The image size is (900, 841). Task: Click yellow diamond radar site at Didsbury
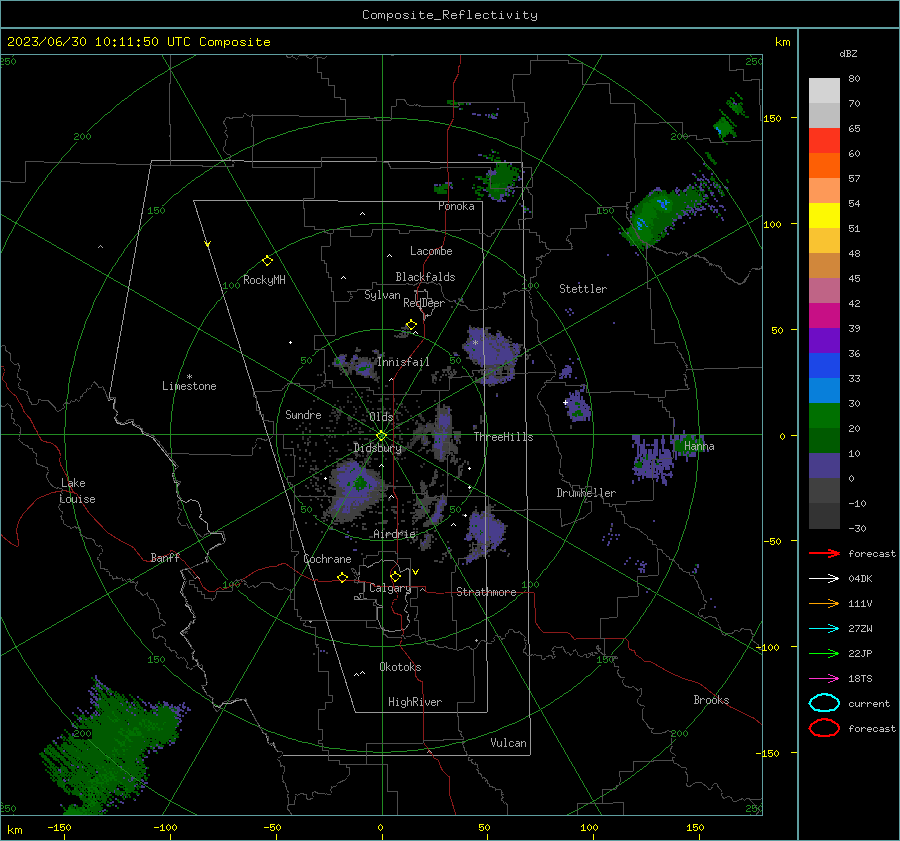381,436
